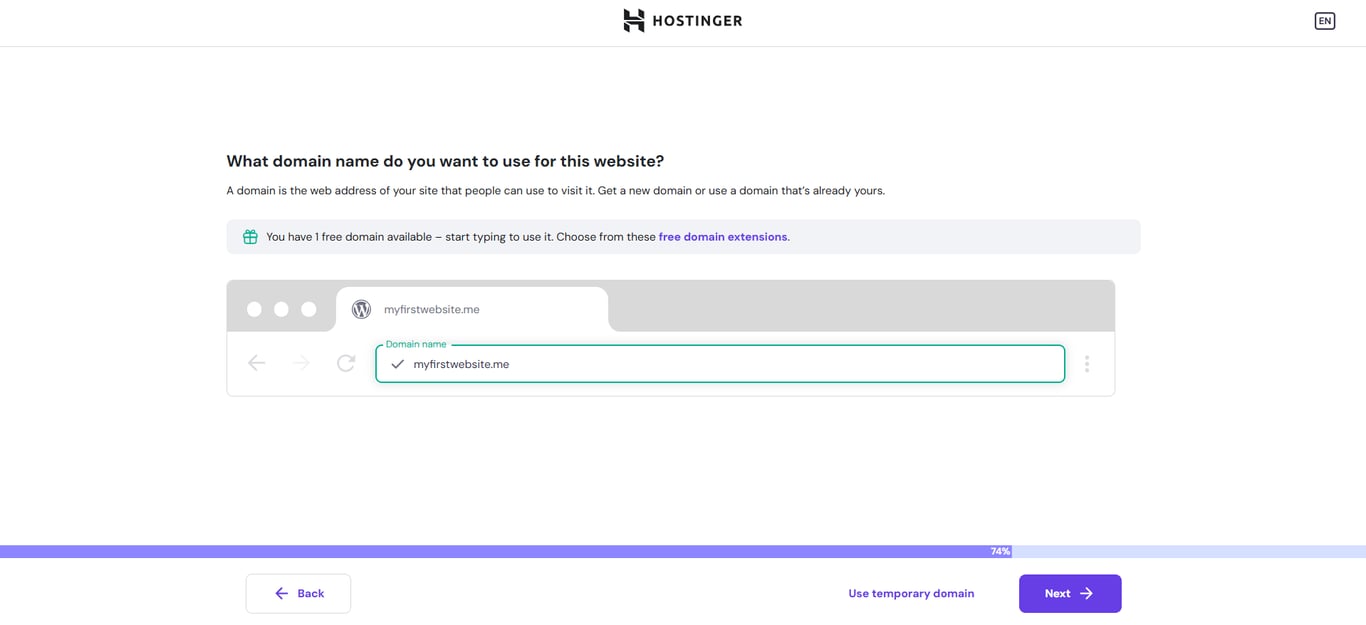Click the checkmark inside the domain name field
1366x625 pixels.
tap(397, 364)
